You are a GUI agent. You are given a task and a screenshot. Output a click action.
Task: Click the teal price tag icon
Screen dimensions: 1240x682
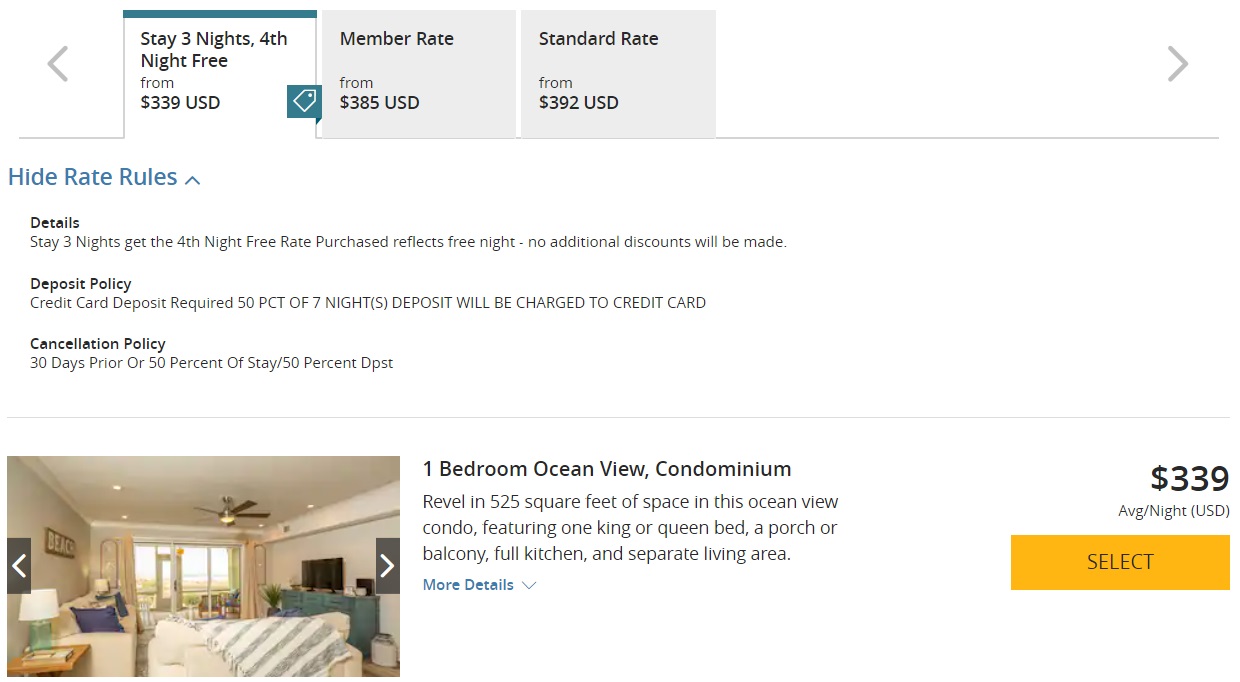point(303,102)
